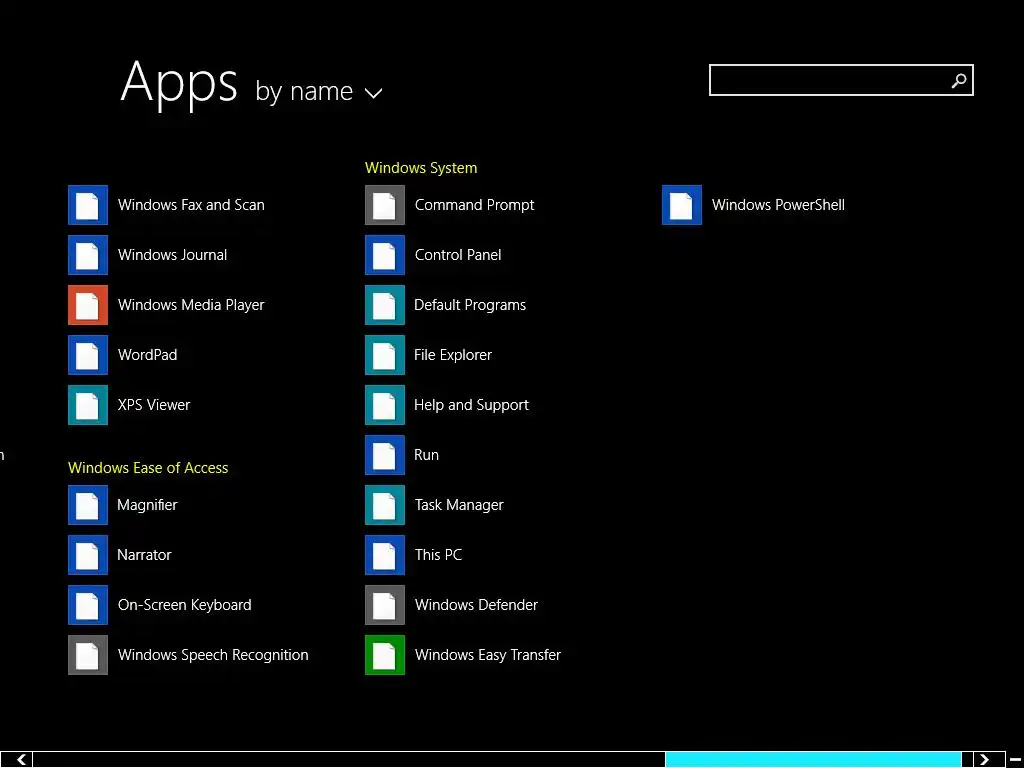
Task: Open the orange Windows Media Player icon
Action: click(88, 305)
